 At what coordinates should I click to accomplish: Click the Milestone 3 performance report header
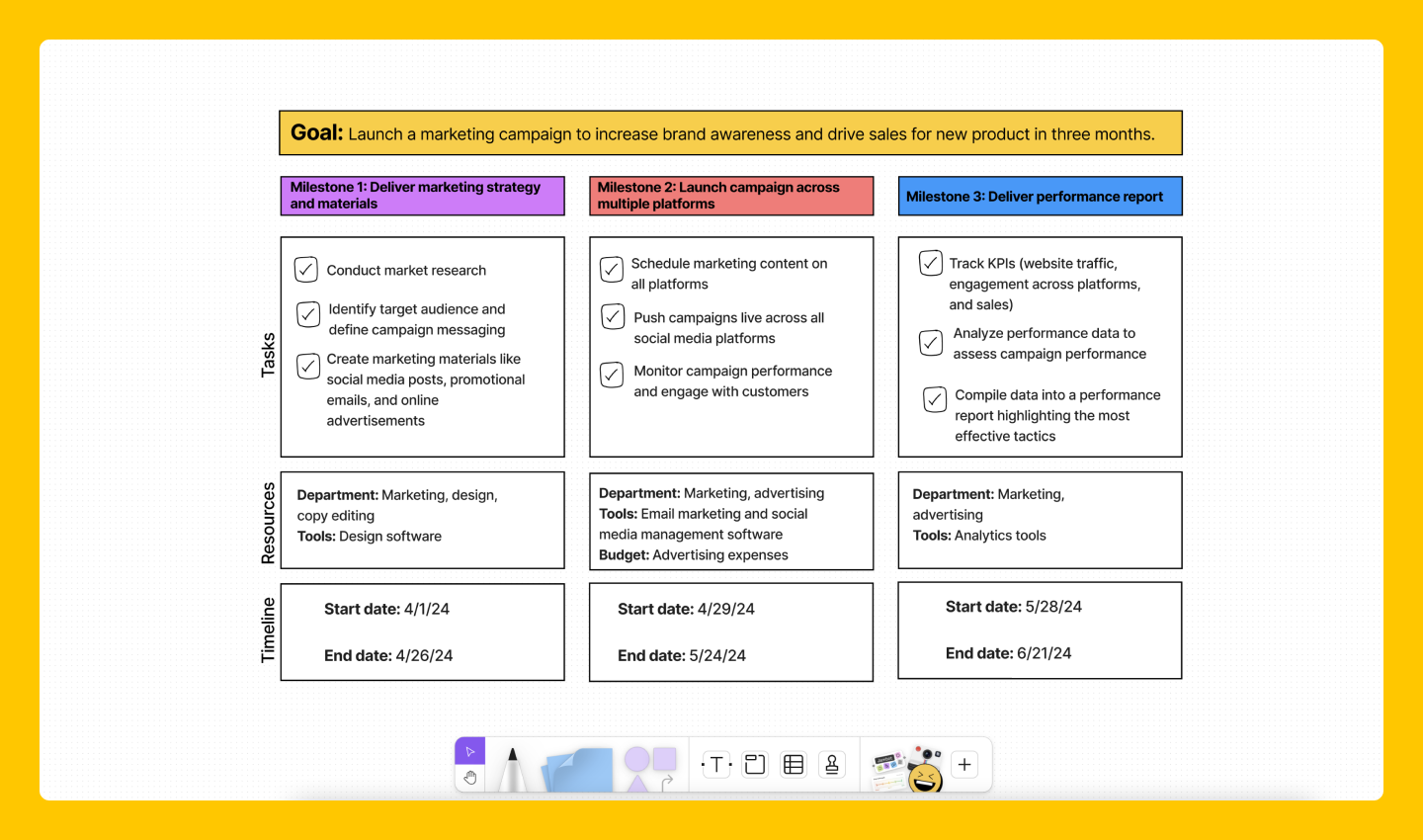click(x=1039, y=196)
